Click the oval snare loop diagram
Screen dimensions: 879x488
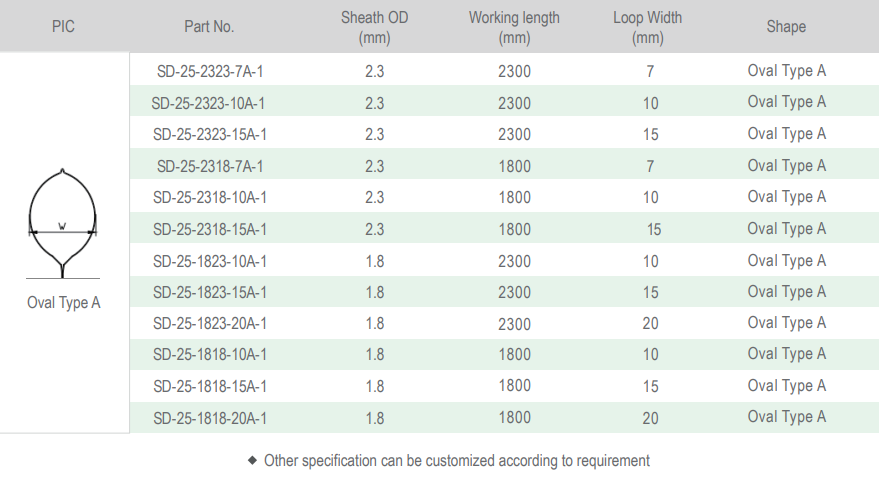[62, 222]
